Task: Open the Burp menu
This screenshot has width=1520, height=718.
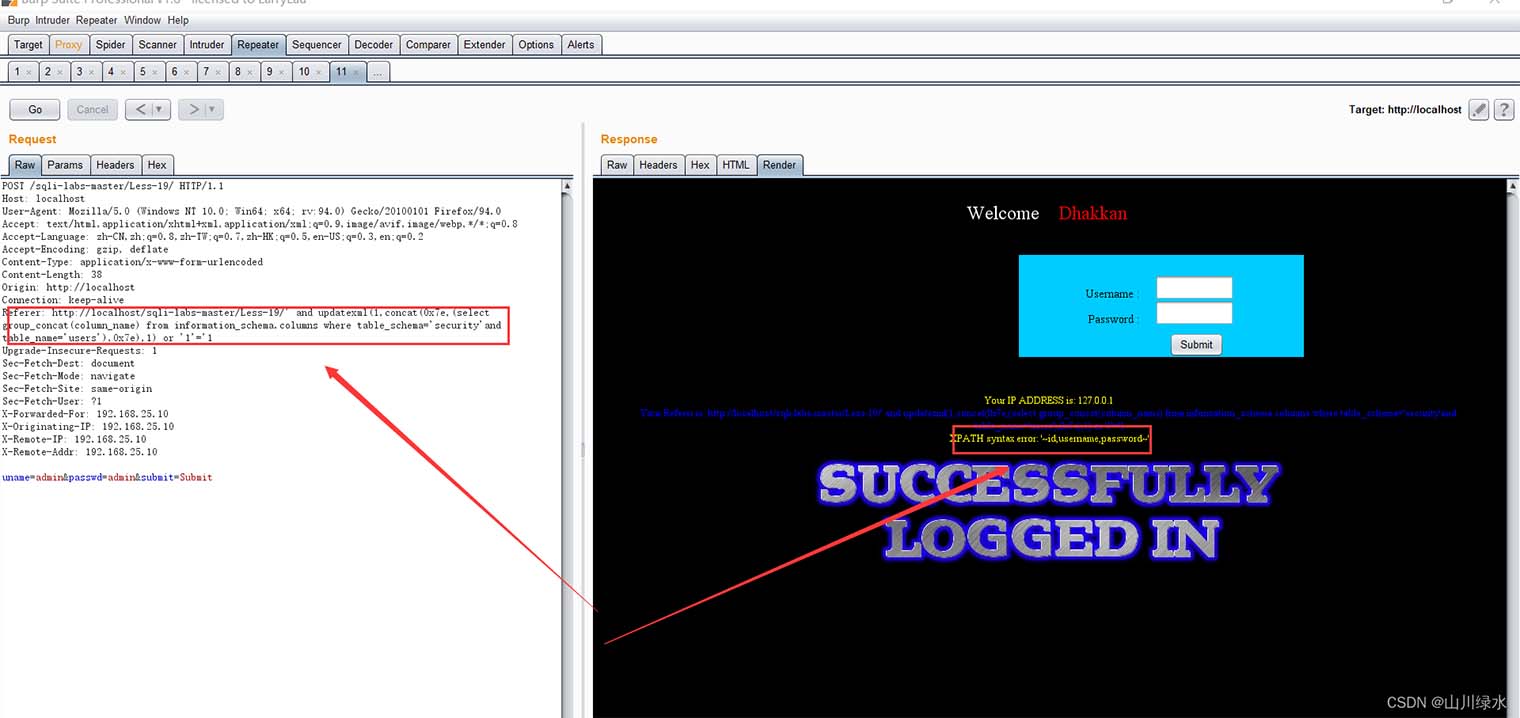Action: [x=19, y=20]
